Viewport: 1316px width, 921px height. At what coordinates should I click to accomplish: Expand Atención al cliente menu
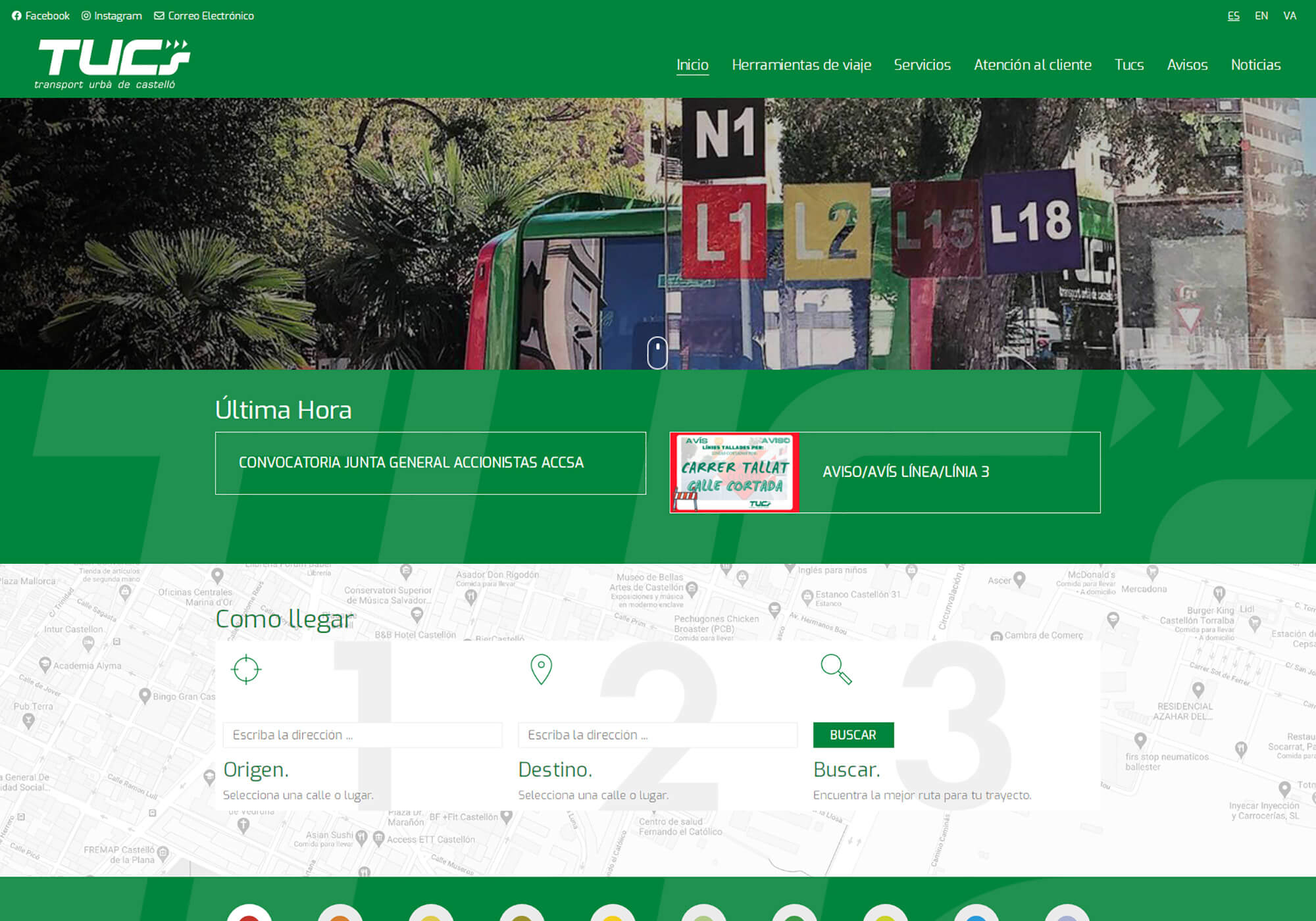1032,64
